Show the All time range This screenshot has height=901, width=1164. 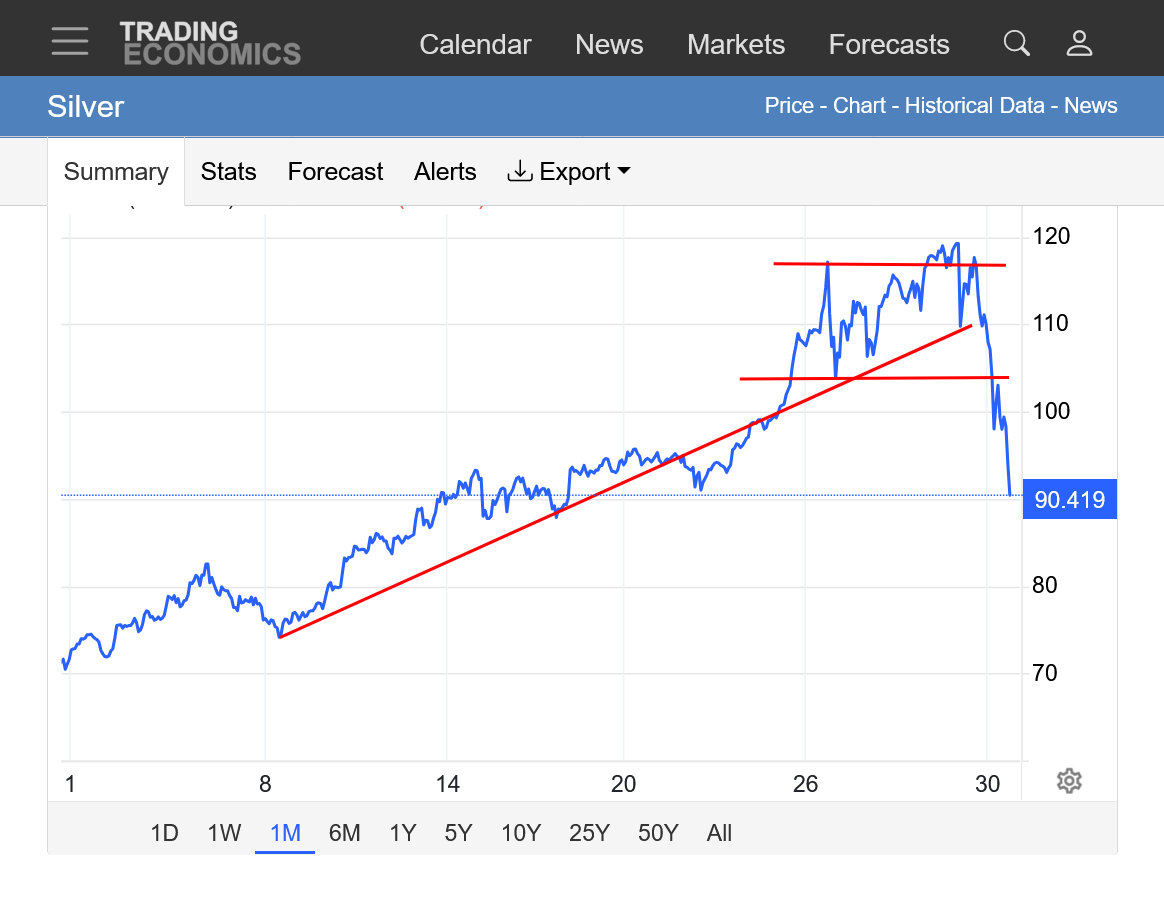click(719, 833)
